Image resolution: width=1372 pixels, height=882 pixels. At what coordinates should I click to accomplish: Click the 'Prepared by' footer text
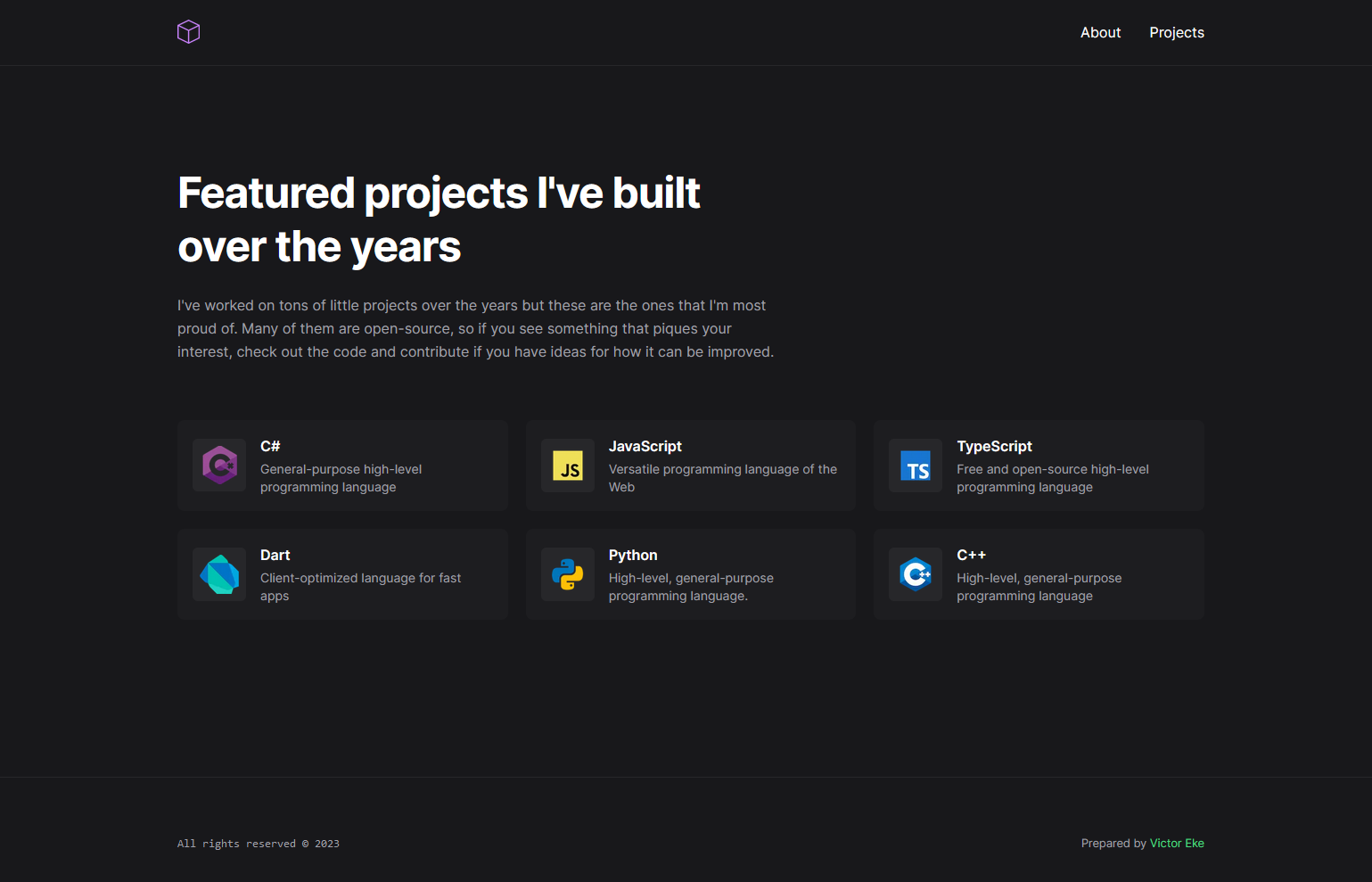click(x=1113, y=843)
